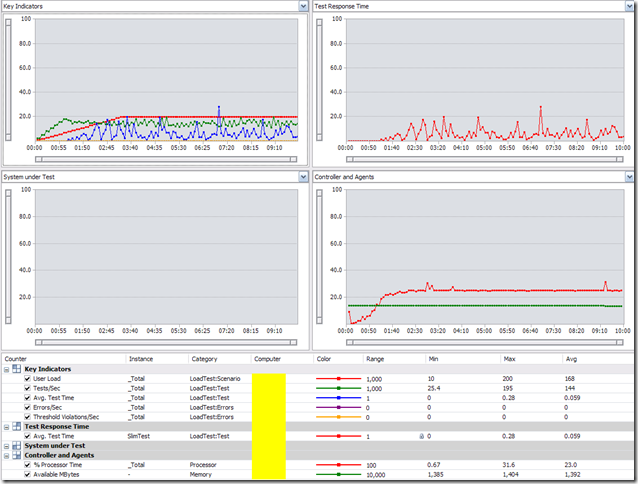The image size is (638, 484).
Task: Sort by the Computer column header
Action: [267, 359]
